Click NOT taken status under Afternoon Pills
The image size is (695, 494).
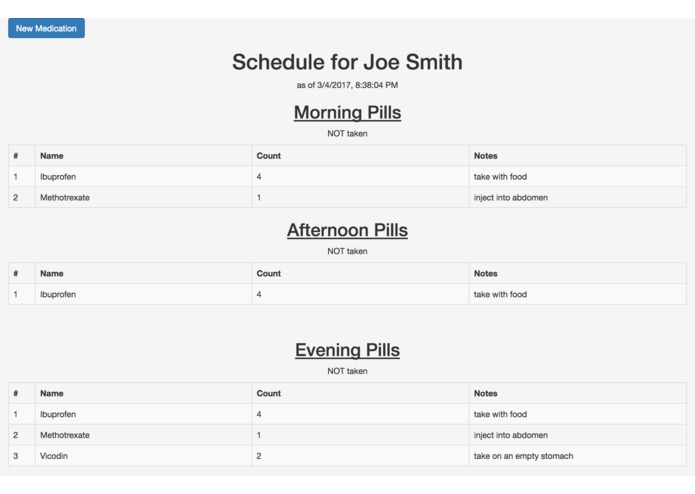click(347, 251)
